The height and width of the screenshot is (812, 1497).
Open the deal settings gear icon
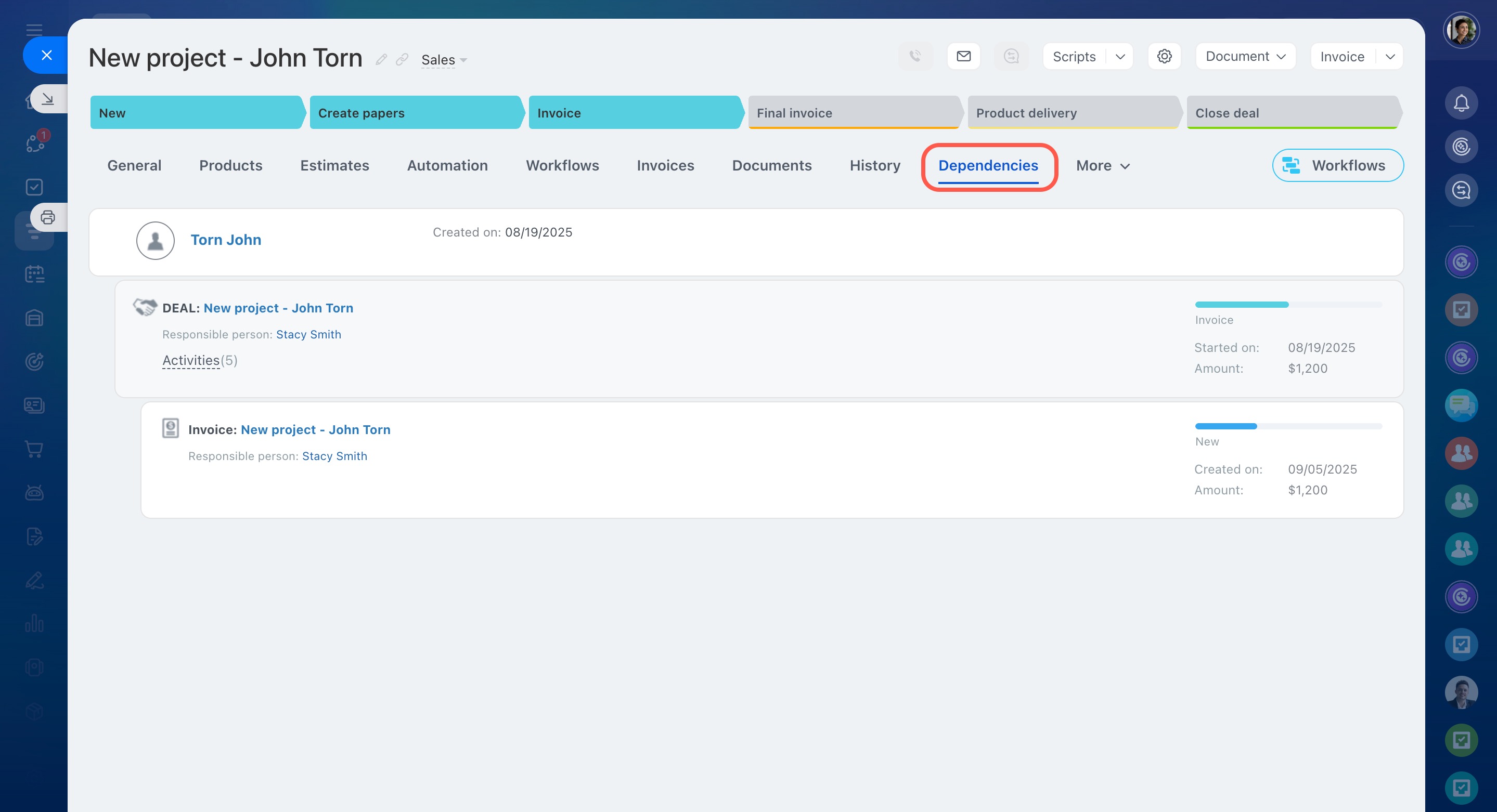1164,56
